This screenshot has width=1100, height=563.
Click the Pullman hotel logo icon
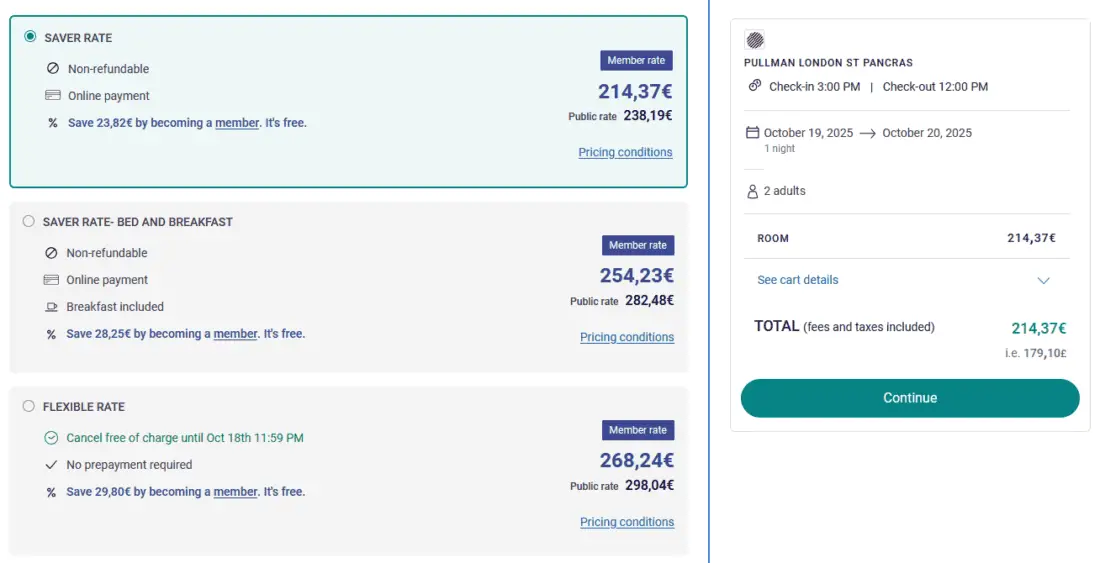click(x=755, y=41)
